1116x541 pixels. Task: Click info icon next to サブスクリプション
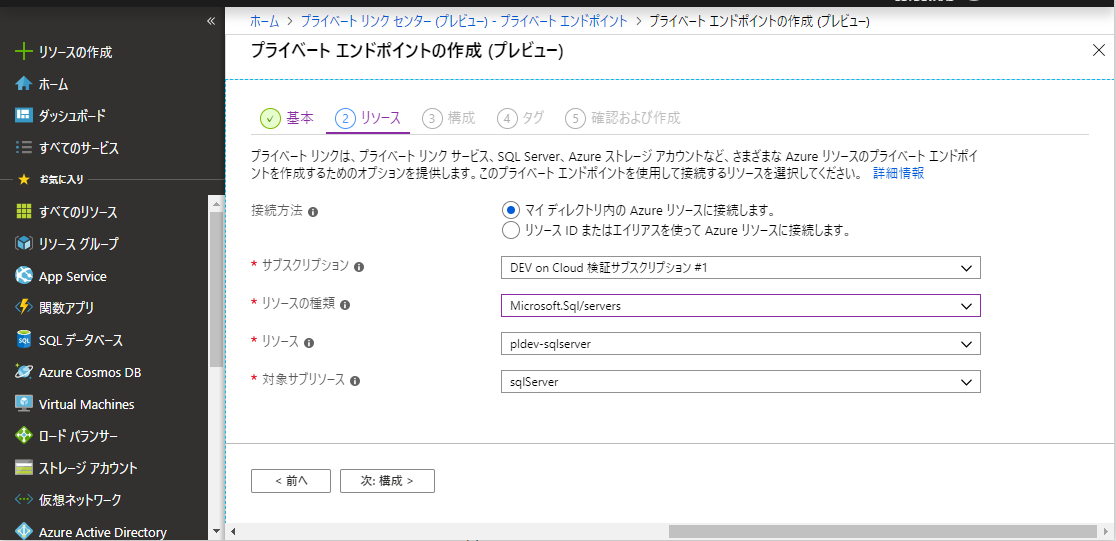359,267
